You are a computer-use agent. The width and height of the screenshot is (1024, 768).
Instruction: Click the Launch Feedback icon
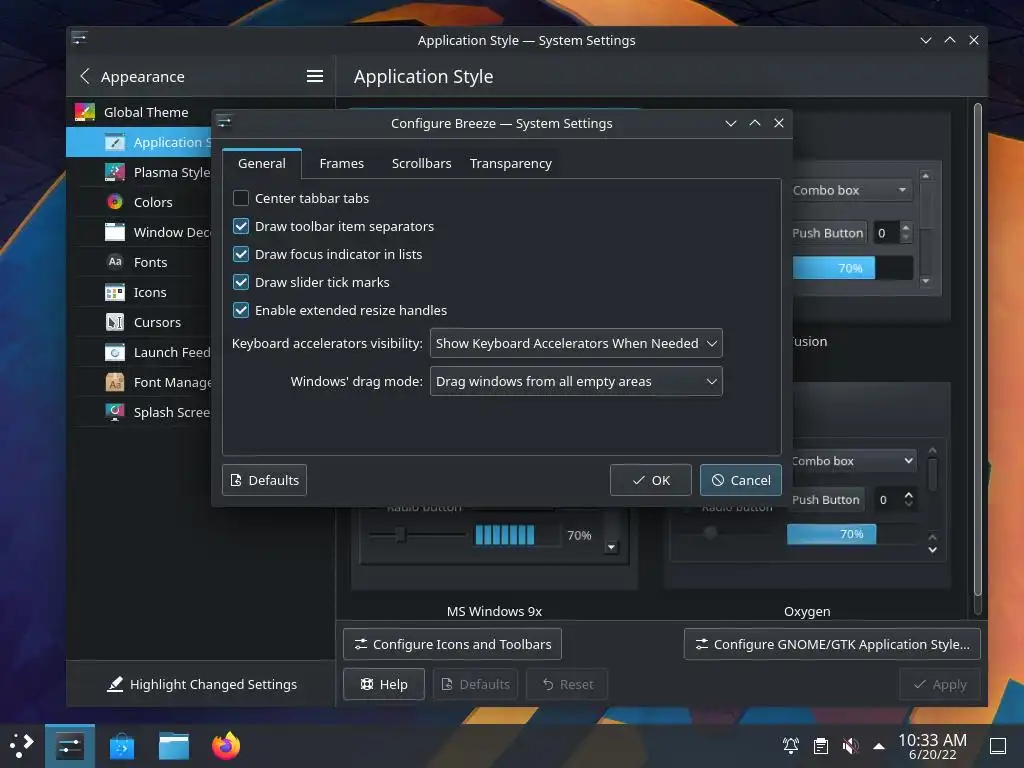[115, 352]
